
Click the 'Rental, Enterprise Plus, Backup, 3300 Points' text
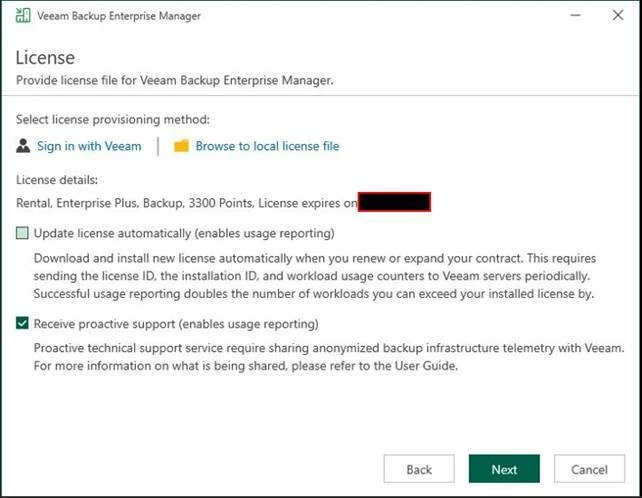pos(135,203)
